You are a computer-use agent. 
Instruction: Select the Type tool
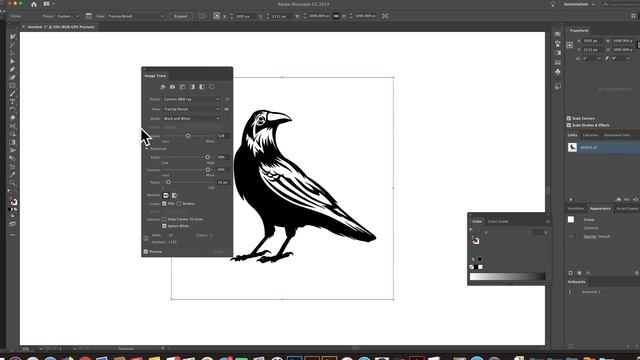[13, 102]
